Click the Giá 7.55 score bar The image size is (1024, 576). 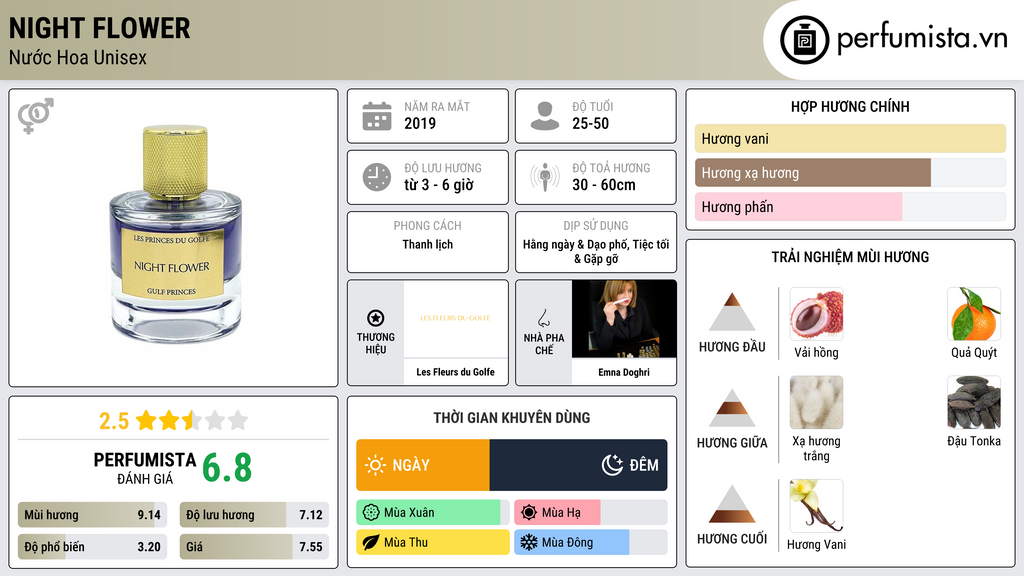(x=254, y=547)
